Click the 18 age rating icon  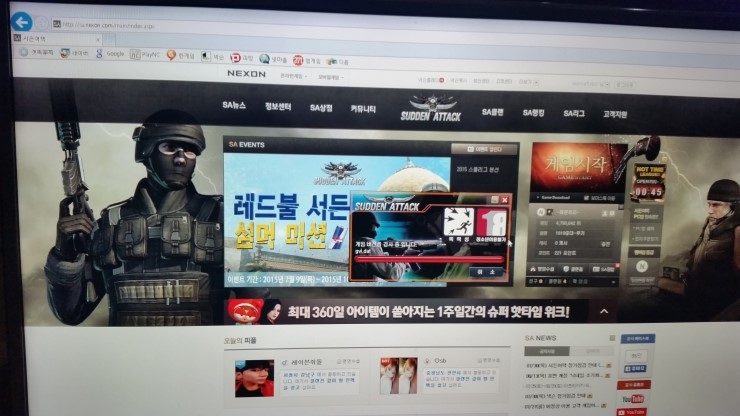[491, 222]
